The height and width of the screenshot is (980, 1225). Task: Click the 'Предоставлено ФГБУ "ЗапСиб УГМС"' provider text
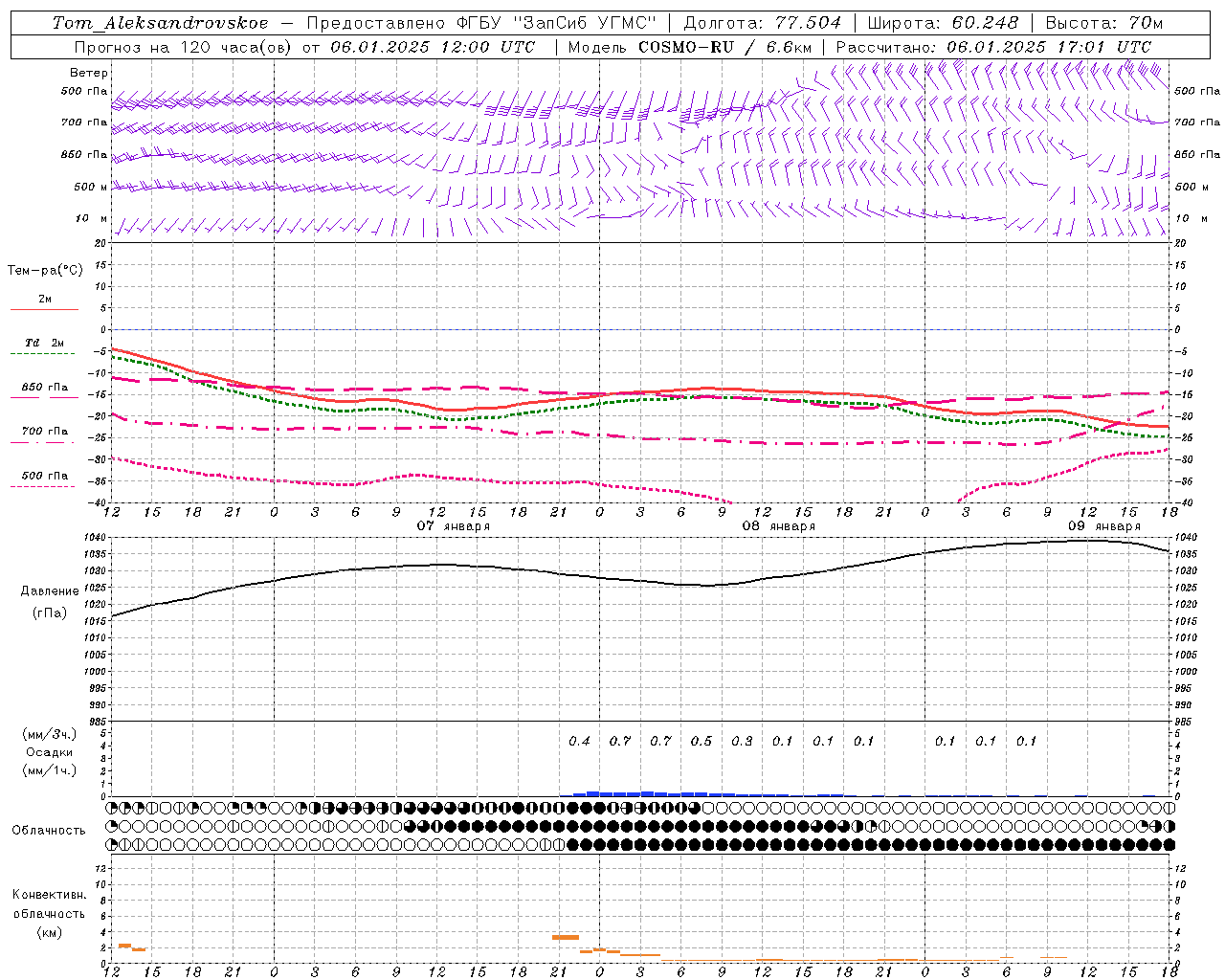coord(481,23)
